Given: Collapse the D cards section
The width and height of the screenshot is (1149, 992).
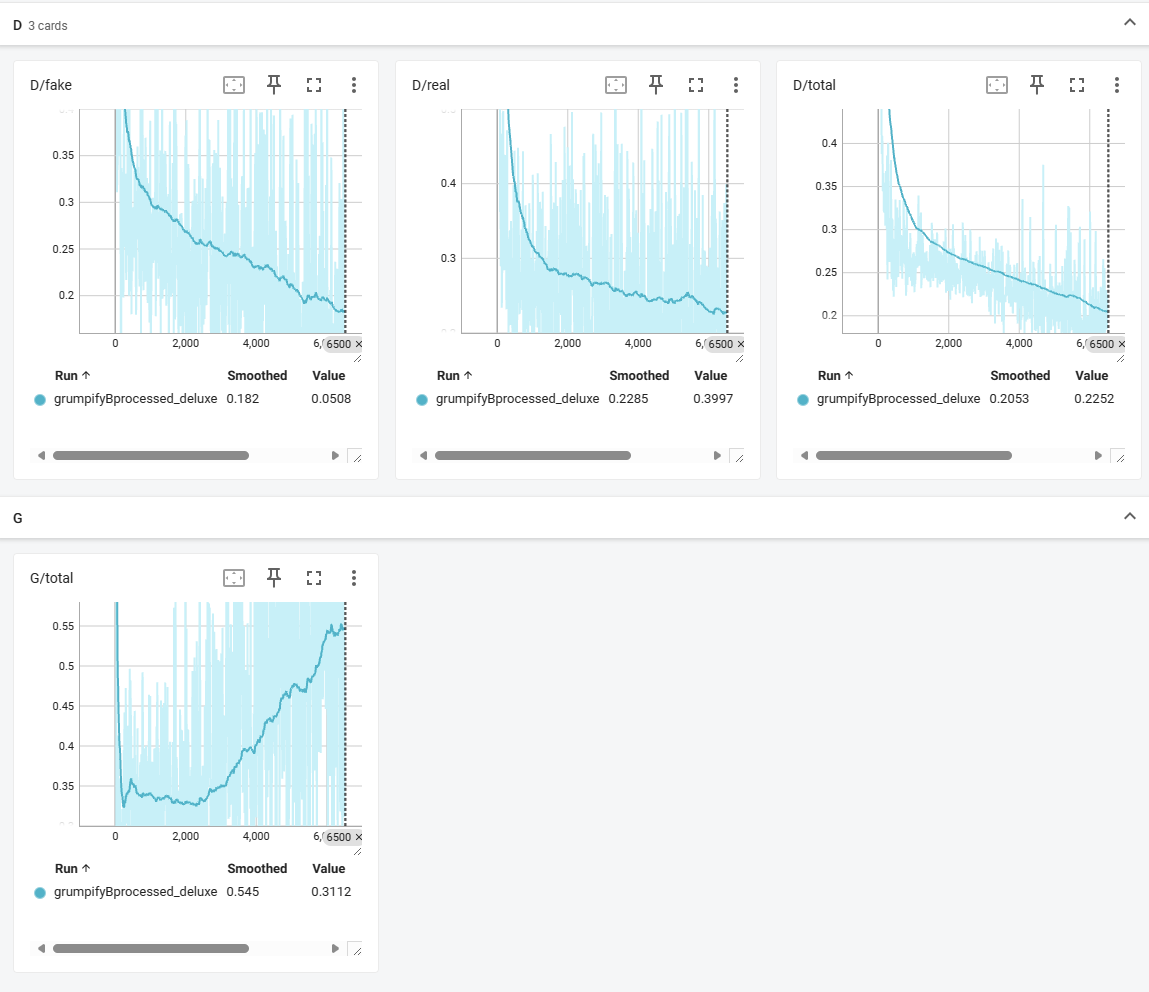Looking at the screenshot, I should [1130, 23].
